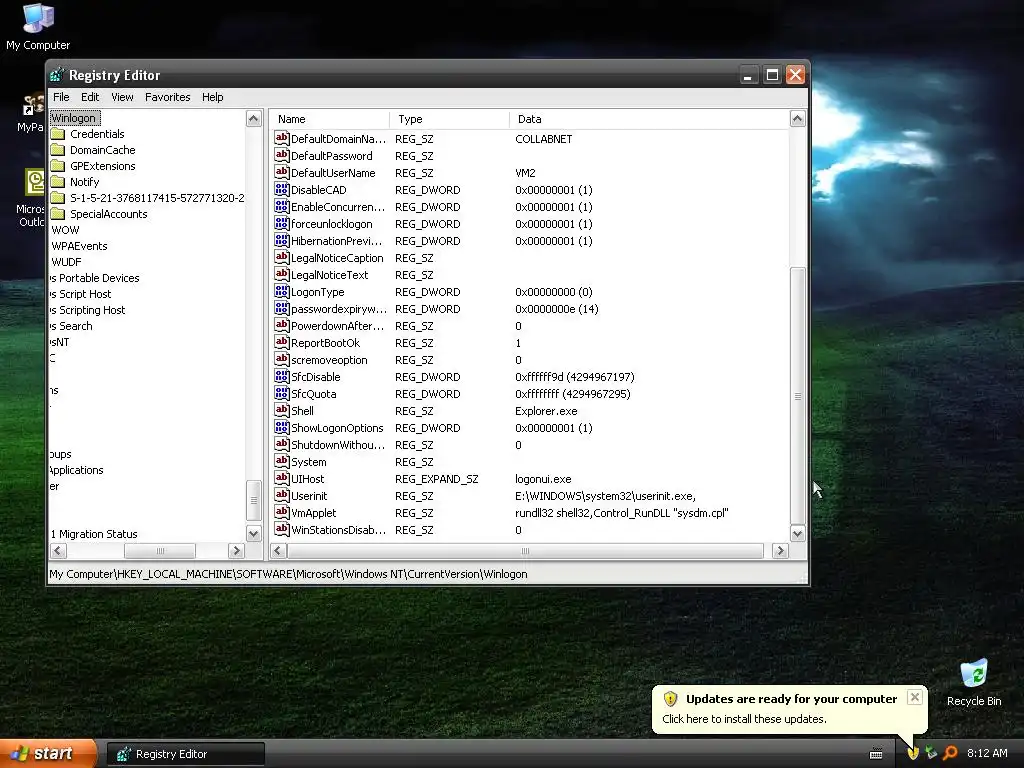Click the Registry Editor title bar icon

pos(57,75)
